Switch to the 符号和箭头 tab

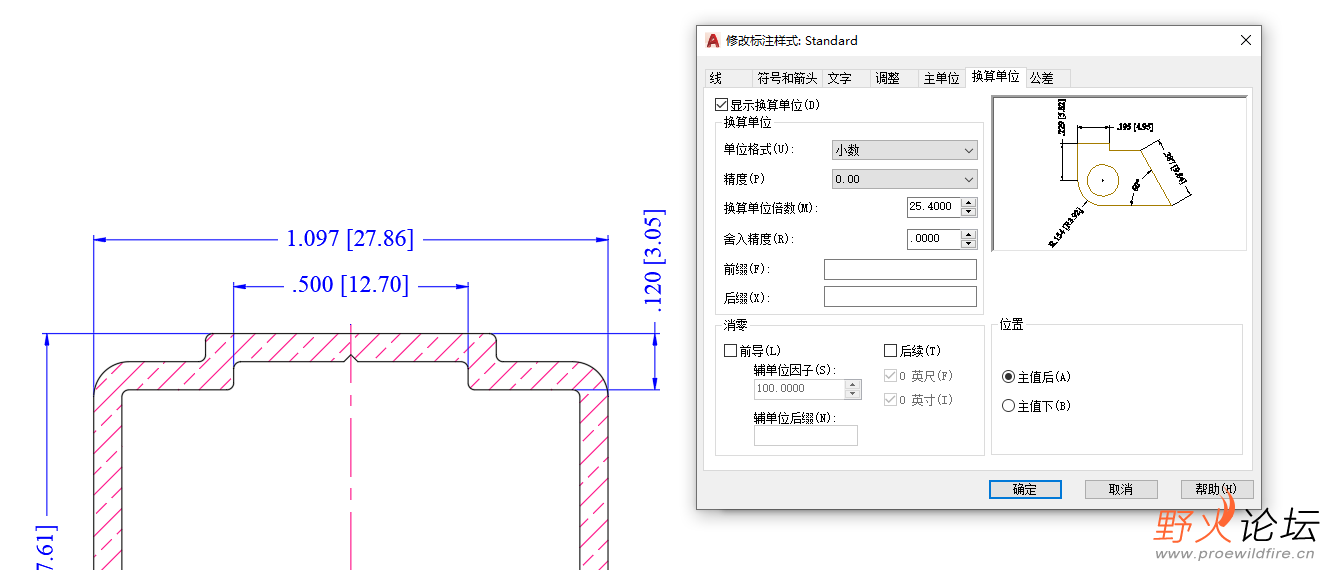click(x=787, y=78)
